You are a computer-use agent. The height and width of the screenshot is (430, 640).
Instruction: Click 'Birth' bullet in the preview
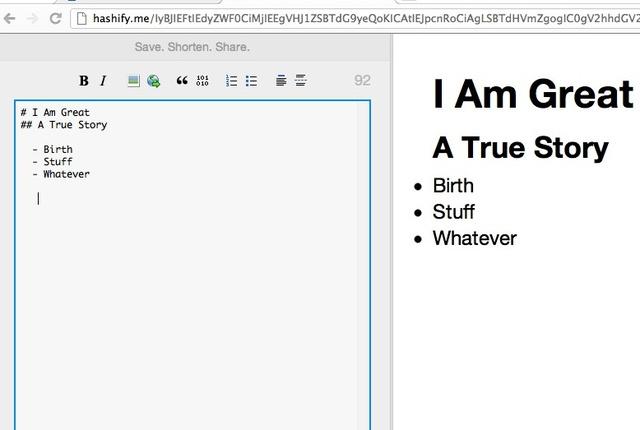[x=453, y=186]
